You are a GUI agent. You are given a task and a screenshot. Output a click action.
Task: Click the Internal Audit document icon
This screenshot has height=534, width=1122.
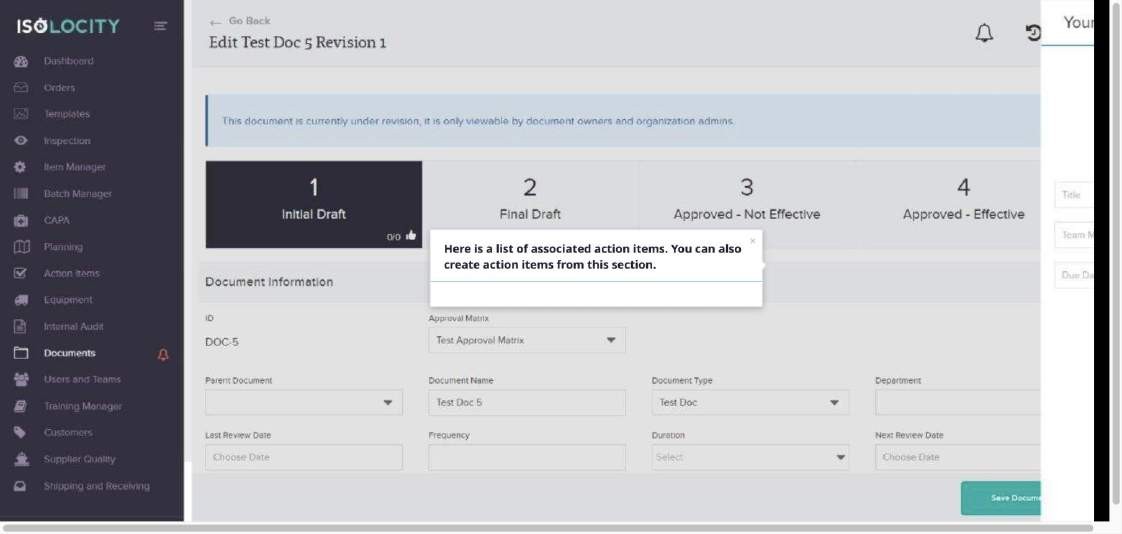click(21, 326)
